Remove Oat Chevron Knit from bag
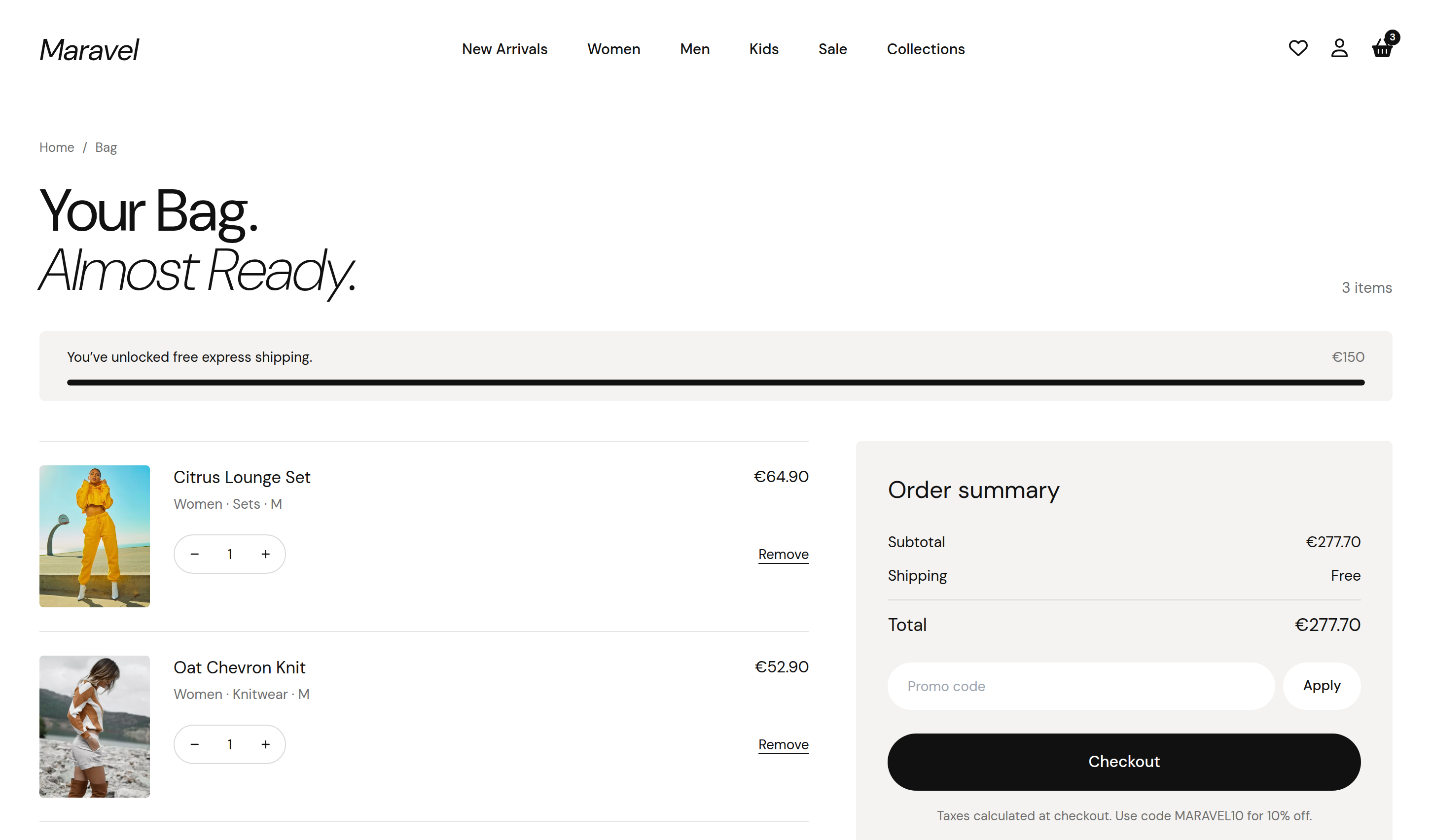Screen dimensions: 1432x840 pos(783,744)
